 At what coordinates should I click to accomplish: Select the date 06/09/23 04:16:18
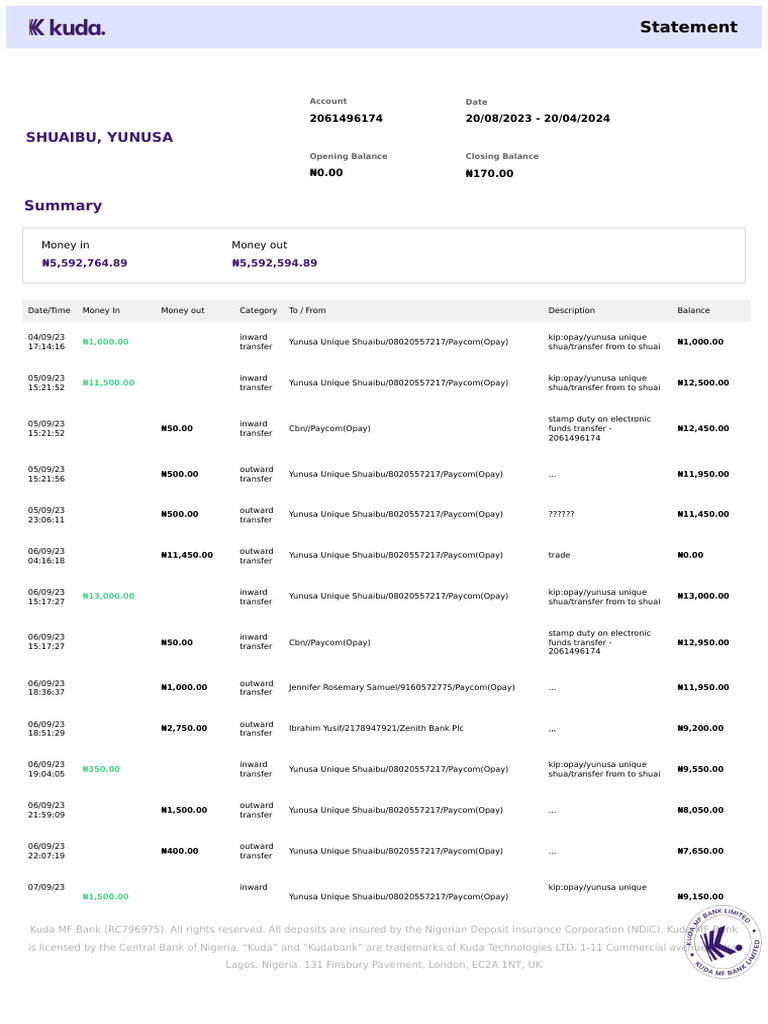coord(46,556)
